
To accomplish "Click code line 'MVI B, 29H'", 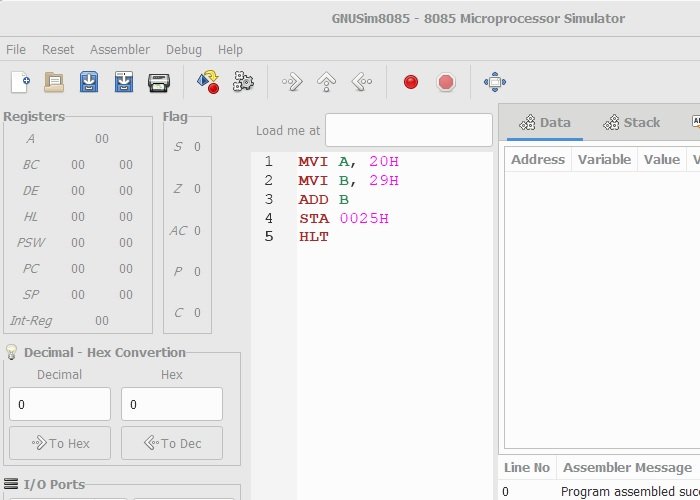I will (x=348, y=181).
